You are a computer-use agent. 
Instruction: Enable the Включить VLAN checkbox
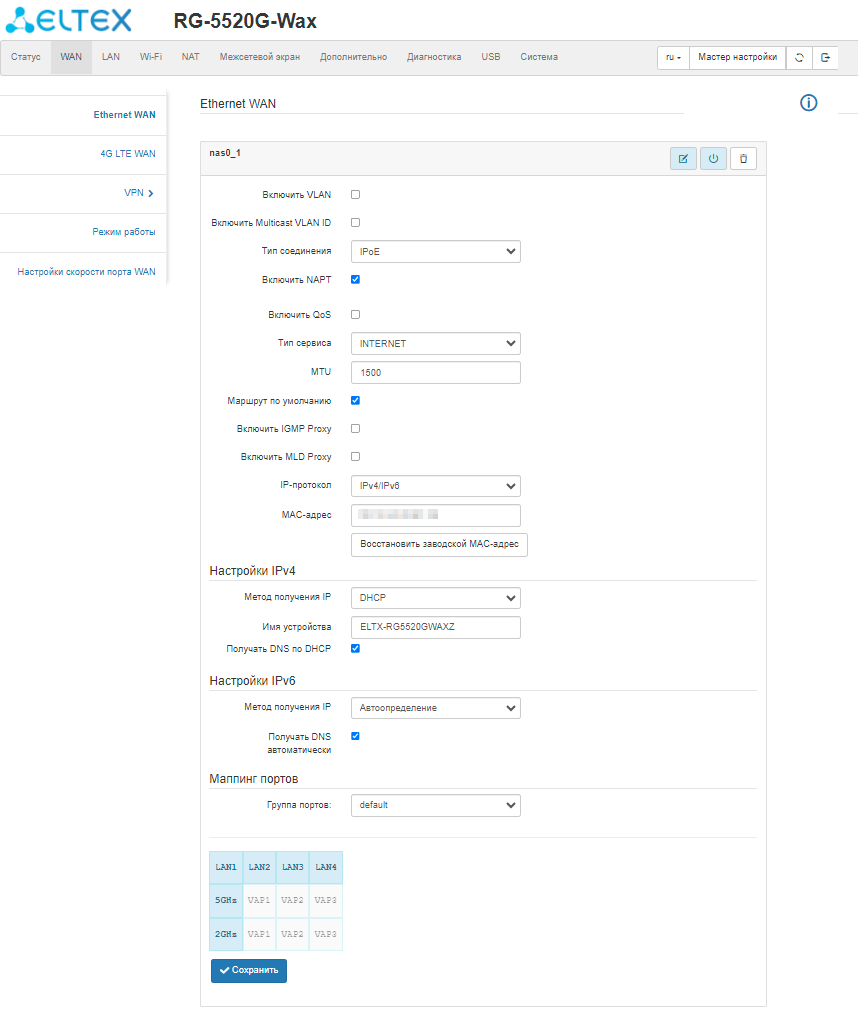pyautogui.click(x=355, y=194)
